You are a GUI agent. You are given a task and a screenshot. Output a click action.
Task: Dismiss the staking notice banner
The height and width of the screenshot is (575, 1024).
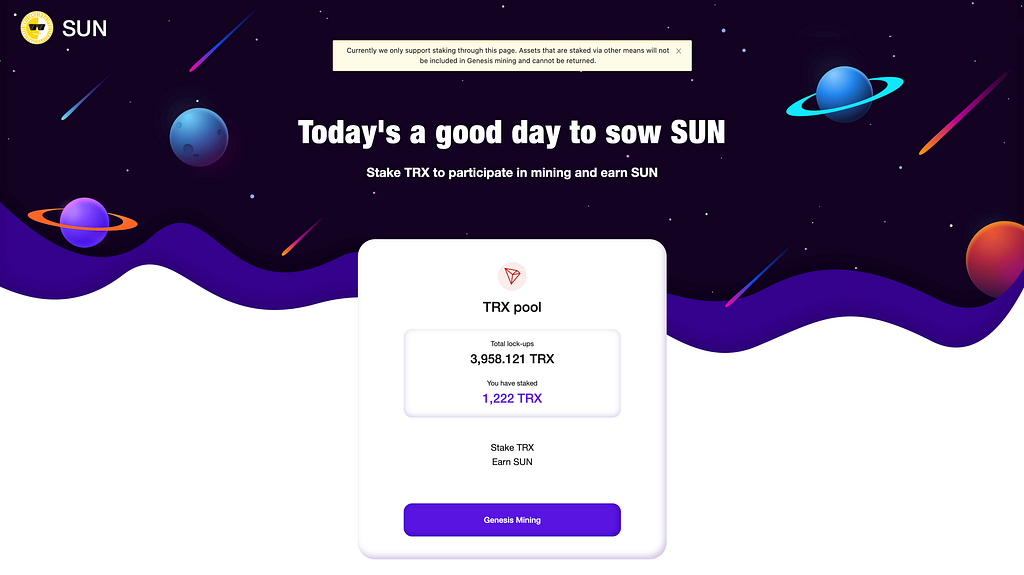point(679,51)
